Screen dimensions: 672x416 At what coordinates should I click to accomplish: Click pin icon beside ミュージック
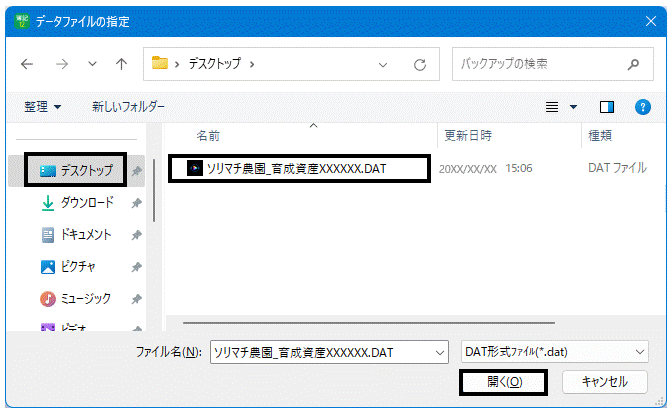point(136,299)
